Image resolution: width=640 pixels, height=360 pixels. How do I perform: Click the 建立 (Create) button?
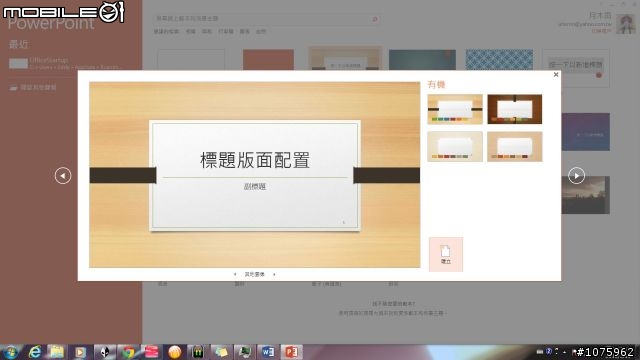coord(446,254)
